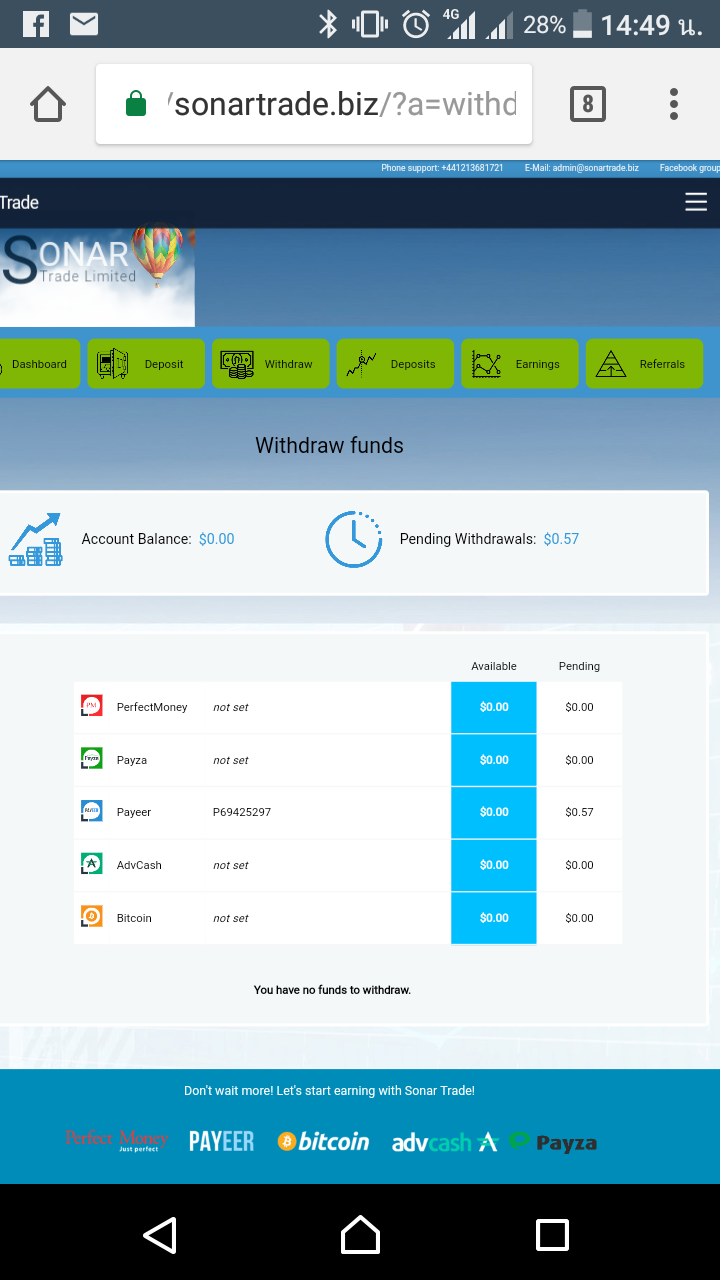Open the hamburger navigation menu
Screen dimensions: 720x1280
point(695,203)
